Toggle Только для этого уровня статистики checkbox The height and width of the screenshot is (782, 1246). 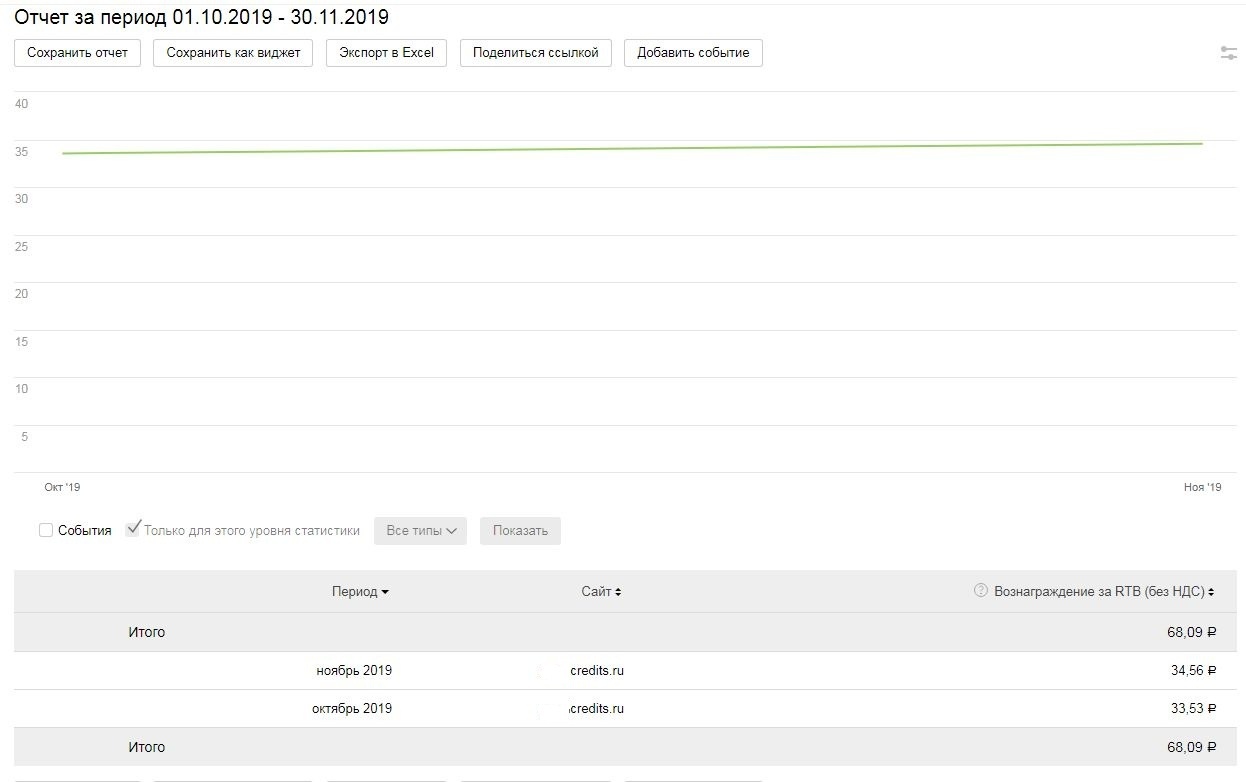point(133,530)
